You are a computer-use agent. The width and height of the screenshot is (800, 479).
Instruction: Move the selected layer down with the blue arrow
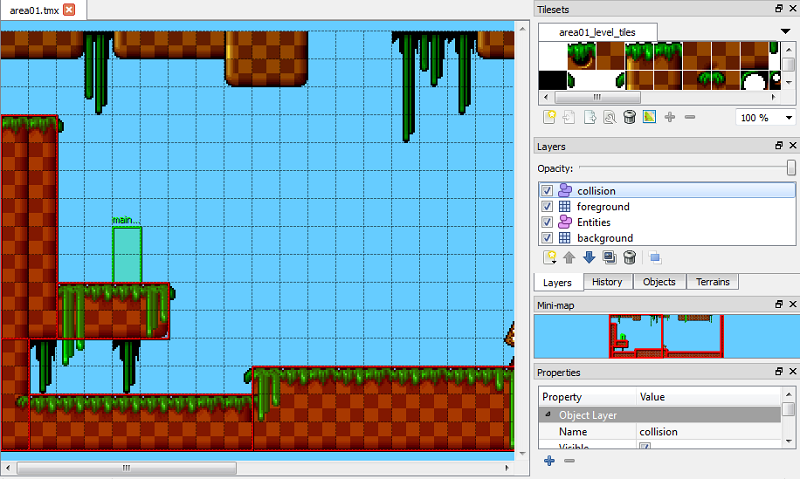(x=589, y=258)
